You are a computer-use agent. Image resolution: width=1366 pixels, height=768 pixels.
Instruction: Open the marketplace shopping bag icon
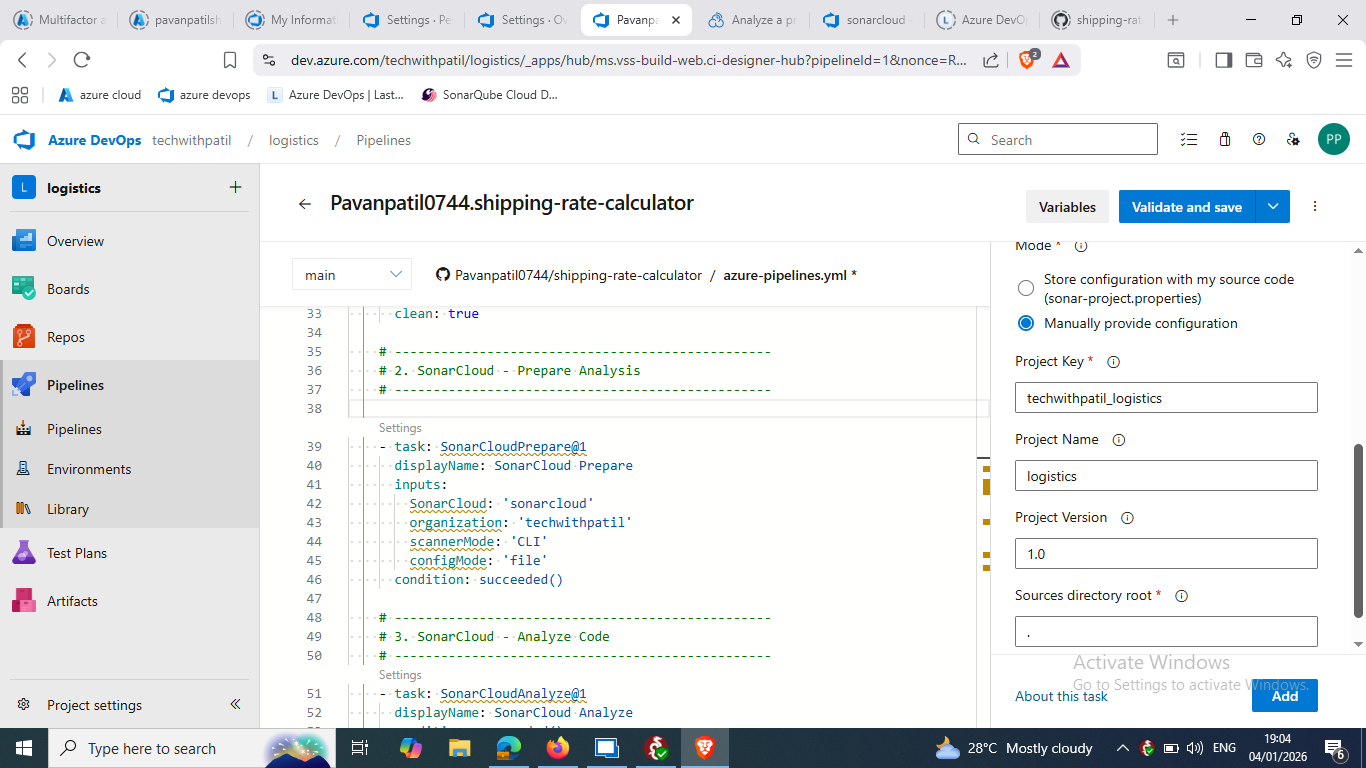click(1224, 140)
